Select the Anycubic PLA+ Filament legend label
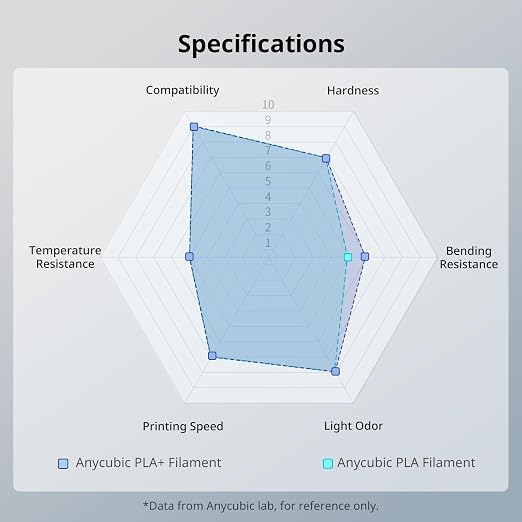522x522 pixels. (x=148, y=463)
